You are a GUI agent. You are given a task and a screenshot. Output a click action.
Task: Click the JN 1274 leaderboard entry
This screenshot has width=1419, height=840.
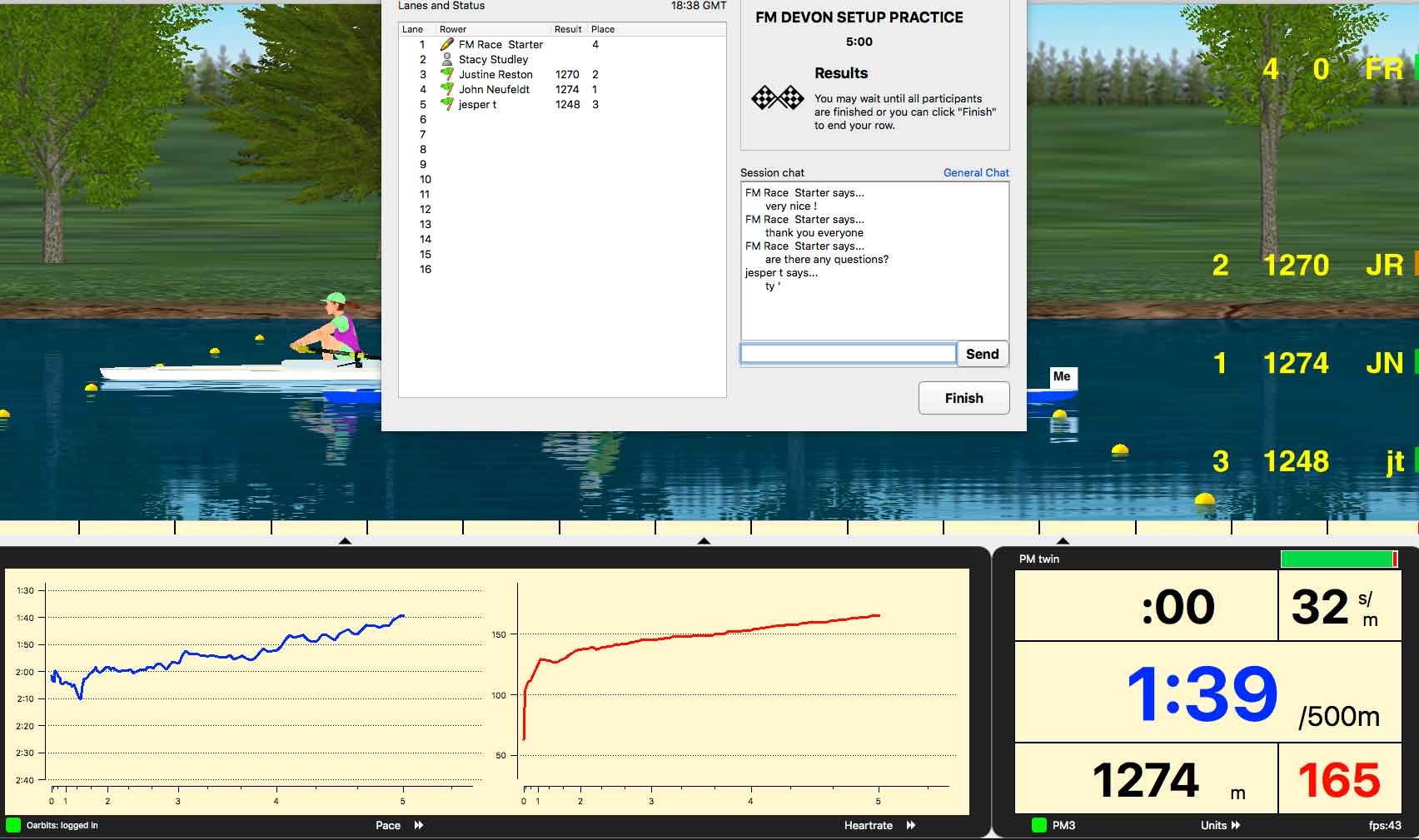pyautogui.click(x=1307, y=363)
